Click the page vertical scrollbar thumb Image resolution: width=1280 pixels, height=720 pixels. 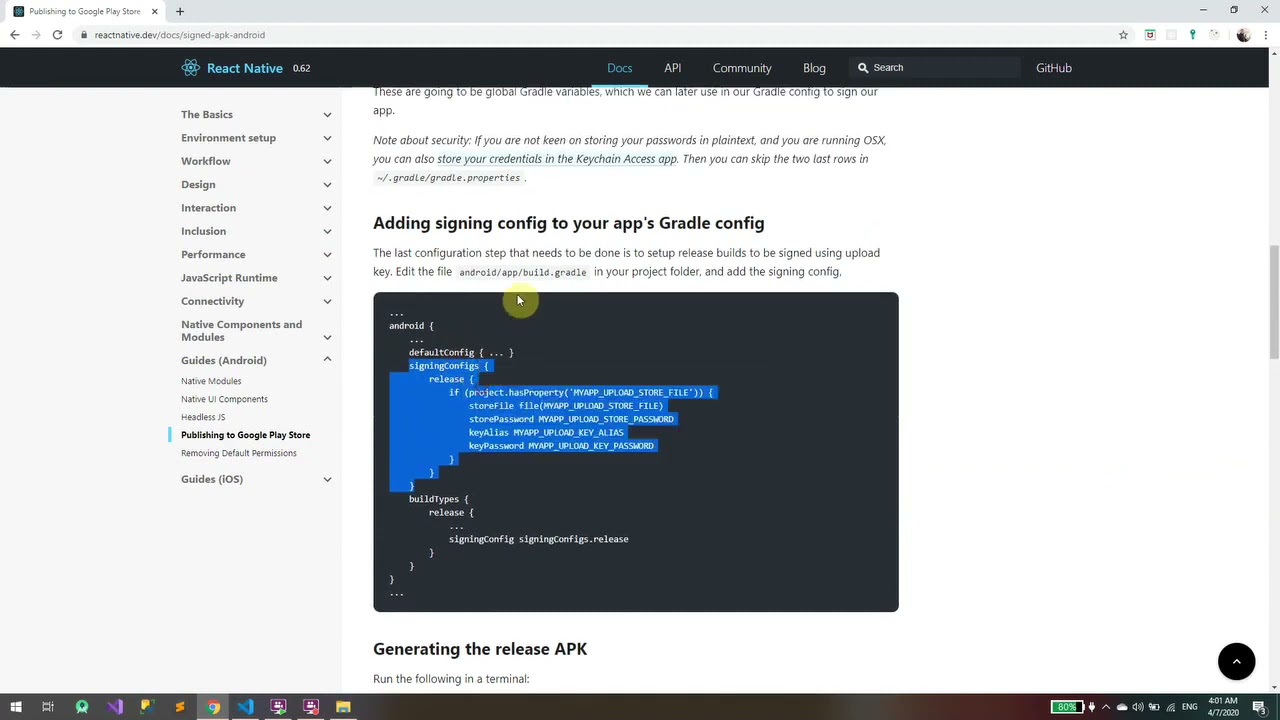click(1274, 300)
